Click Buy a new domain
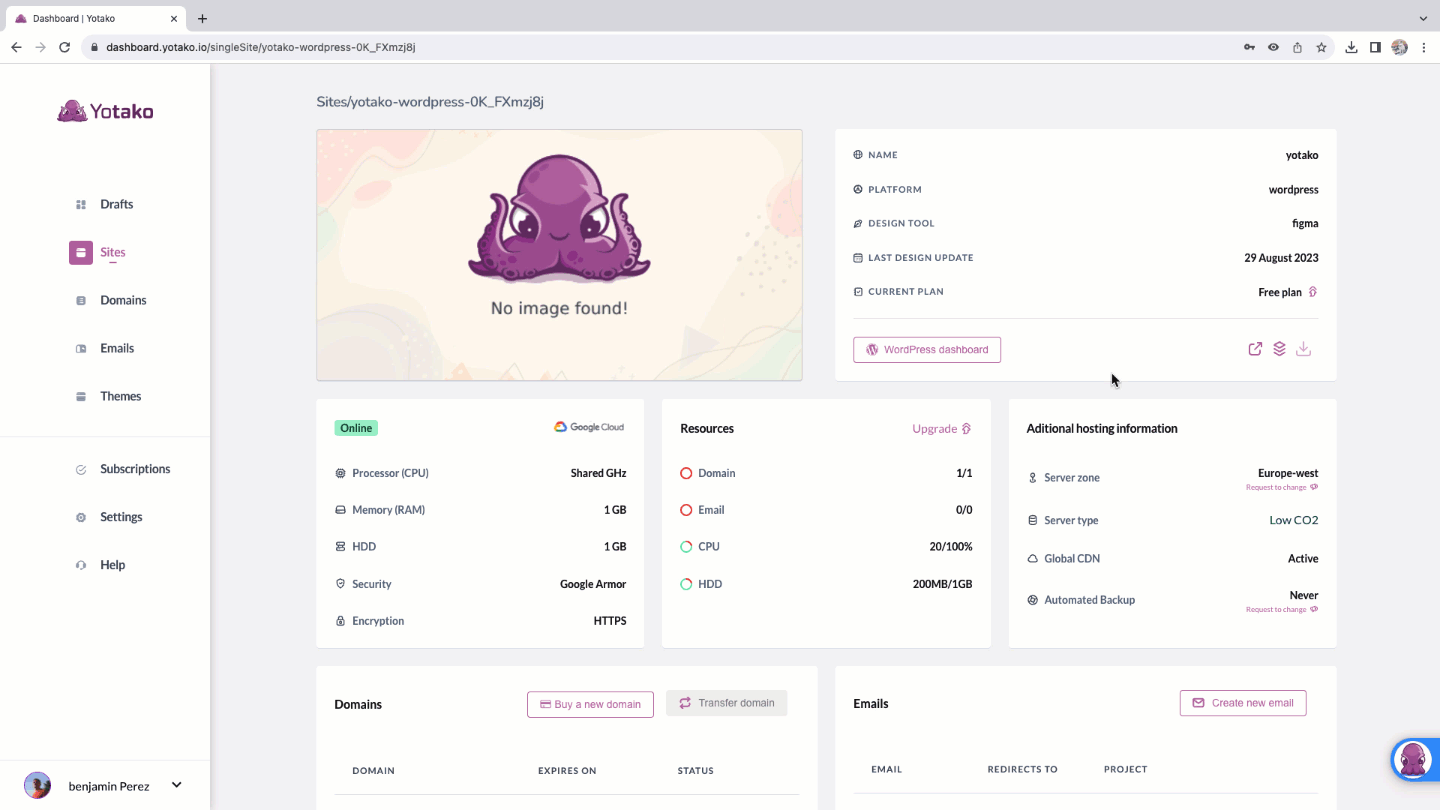 tap(590, 704)
